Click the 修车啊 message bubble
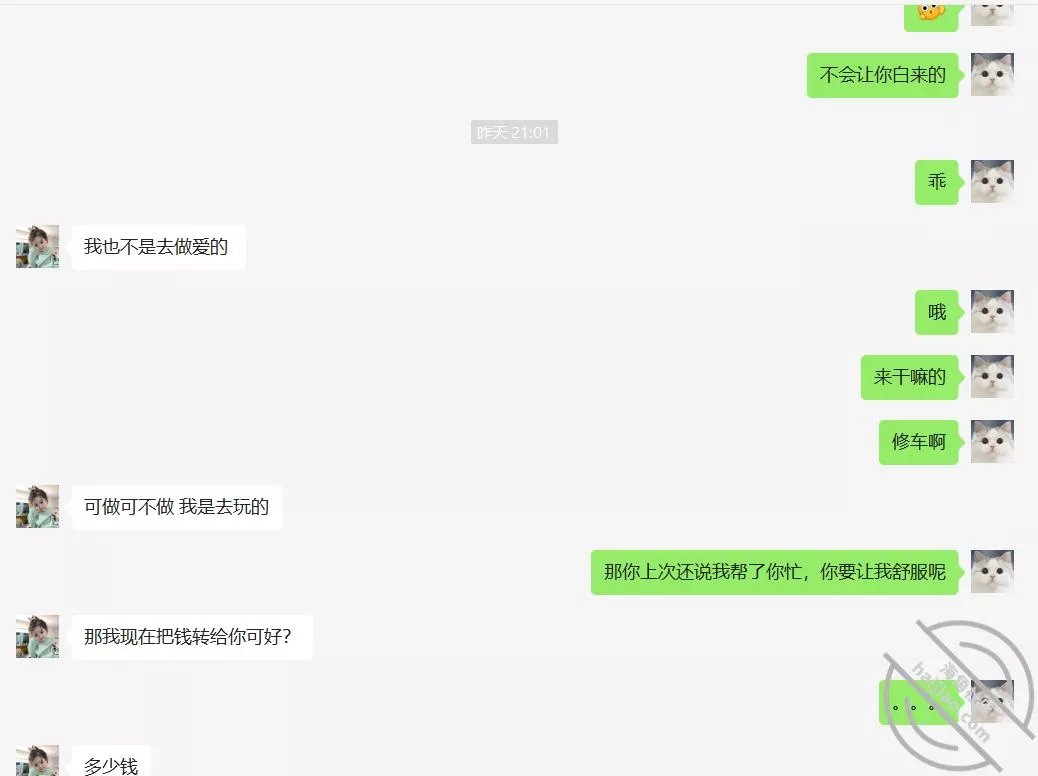 pyautogui.click(x=919, y=442)
